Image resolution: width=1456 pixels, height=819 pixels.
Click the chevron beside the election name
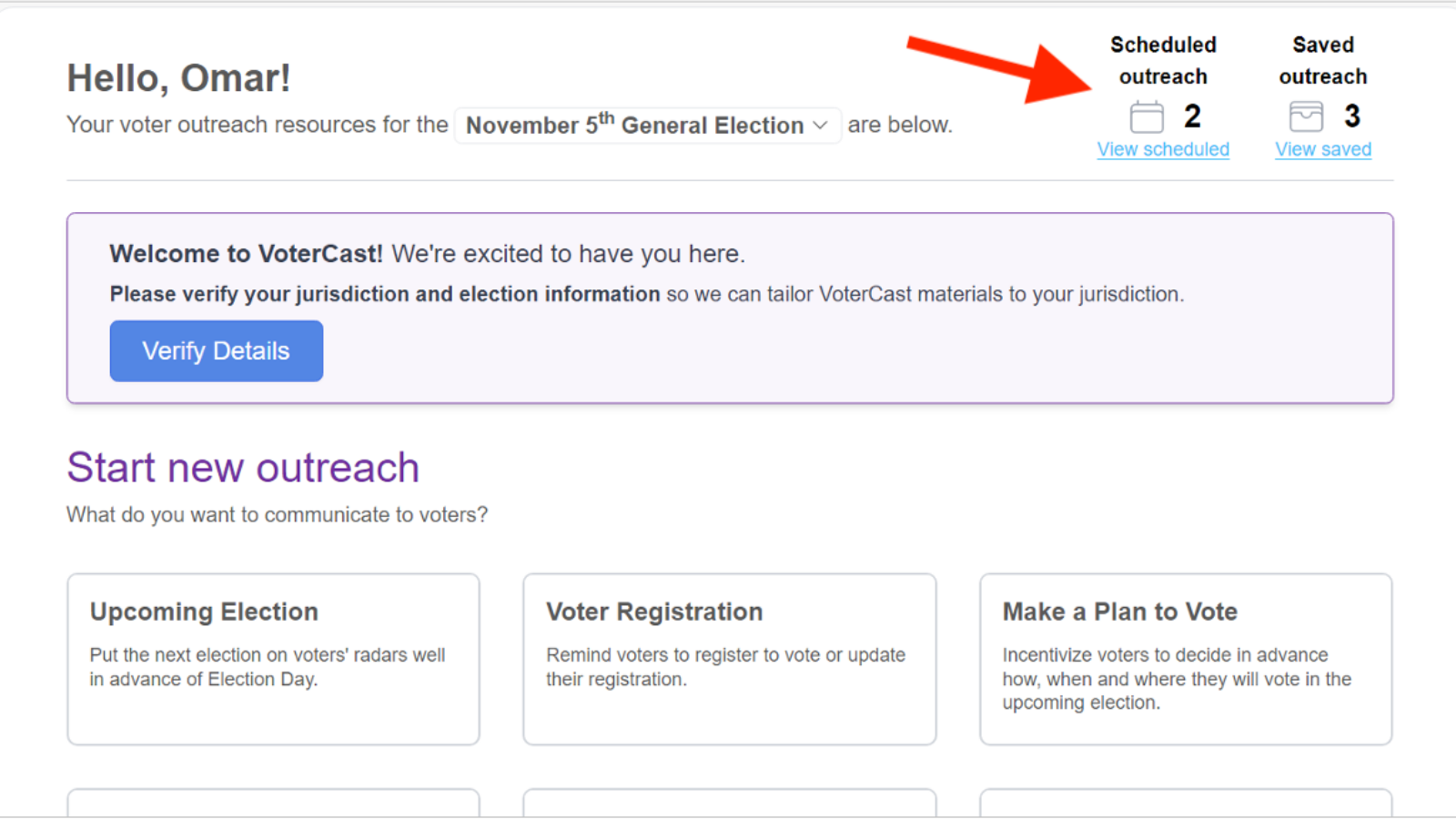820,126
